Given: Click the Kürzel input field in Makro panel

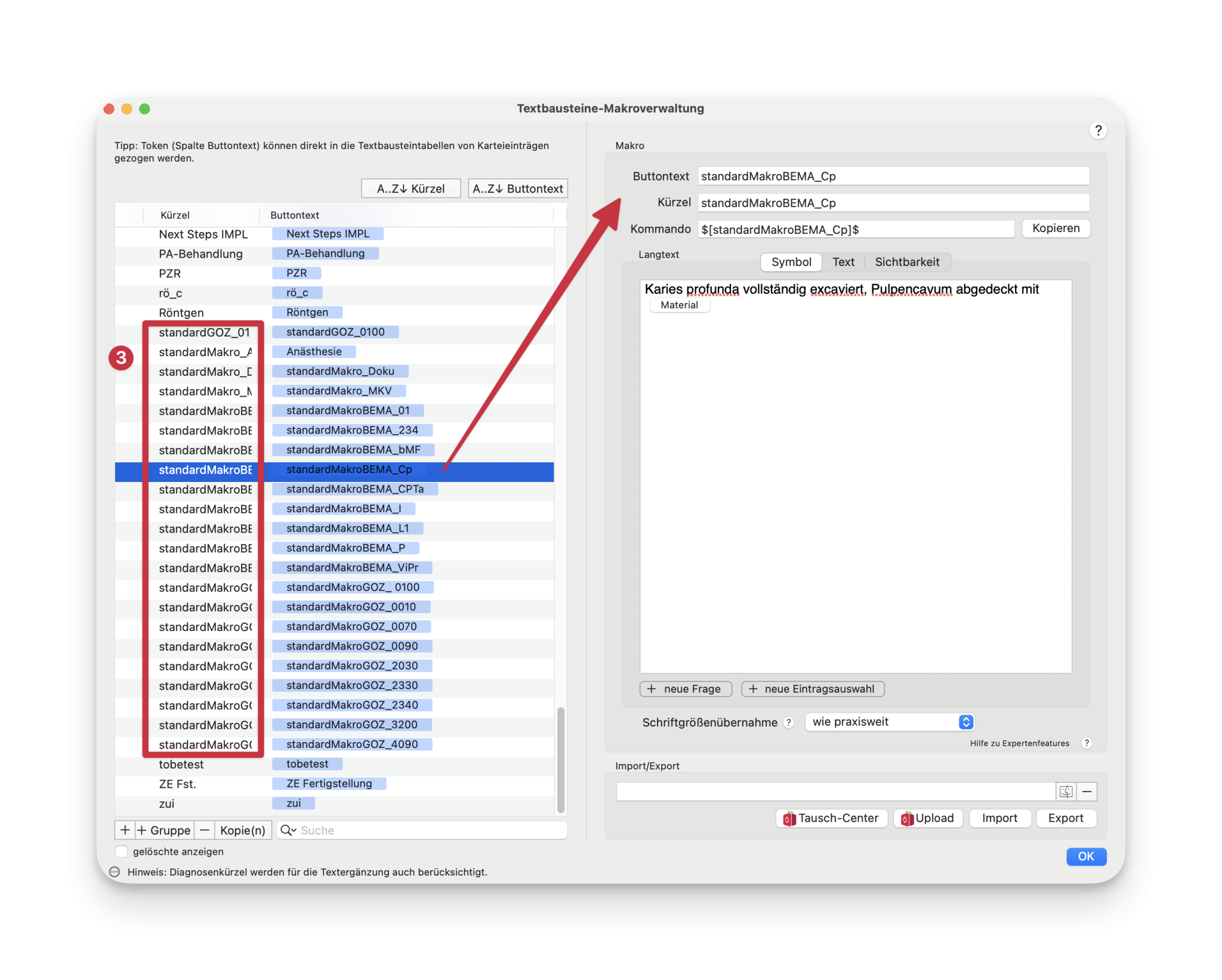Looking at the screenshot, I should point(893,203).
